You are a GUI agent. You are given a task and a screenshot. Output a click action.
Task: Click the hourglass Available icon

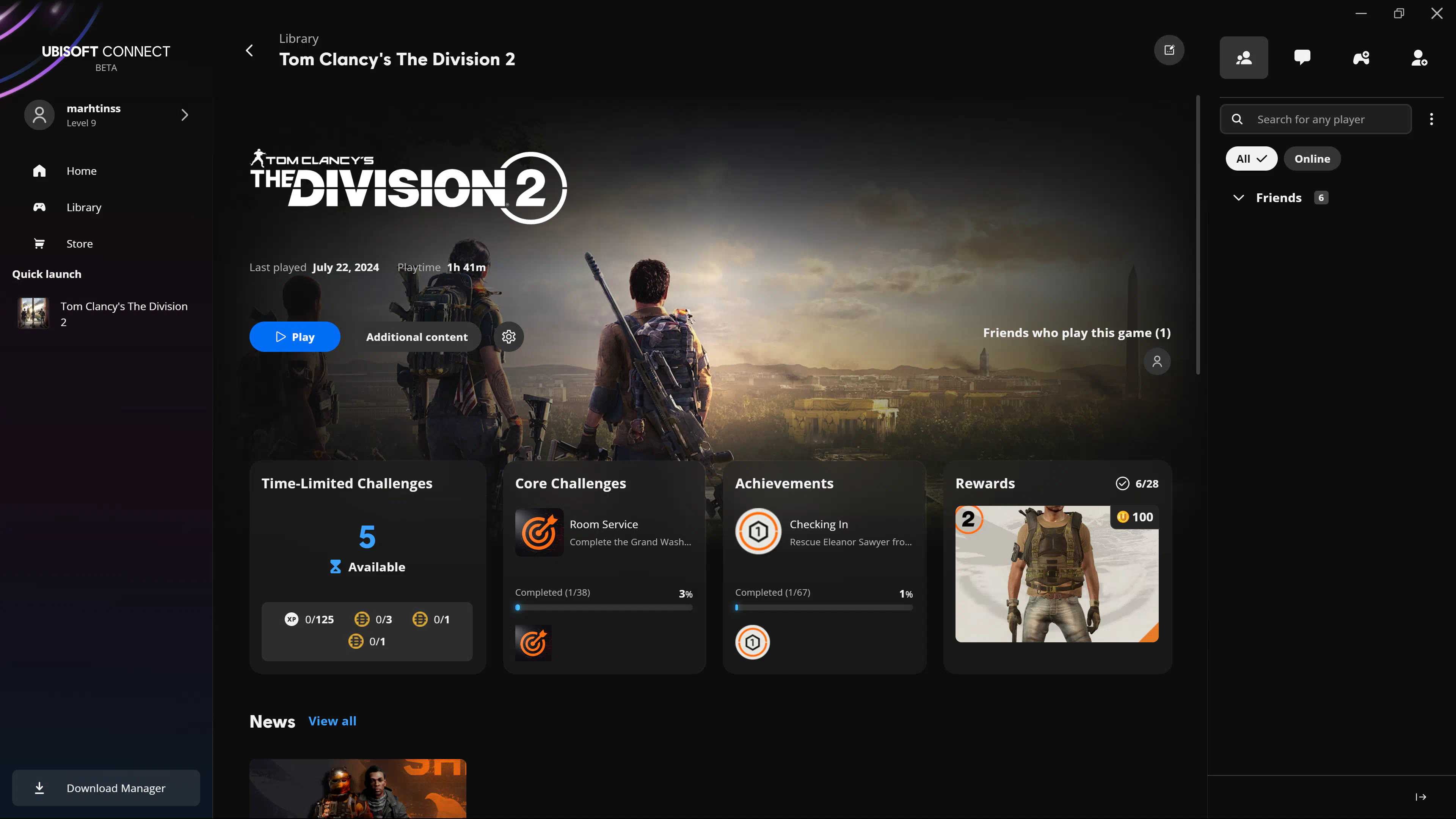[335, 567]
